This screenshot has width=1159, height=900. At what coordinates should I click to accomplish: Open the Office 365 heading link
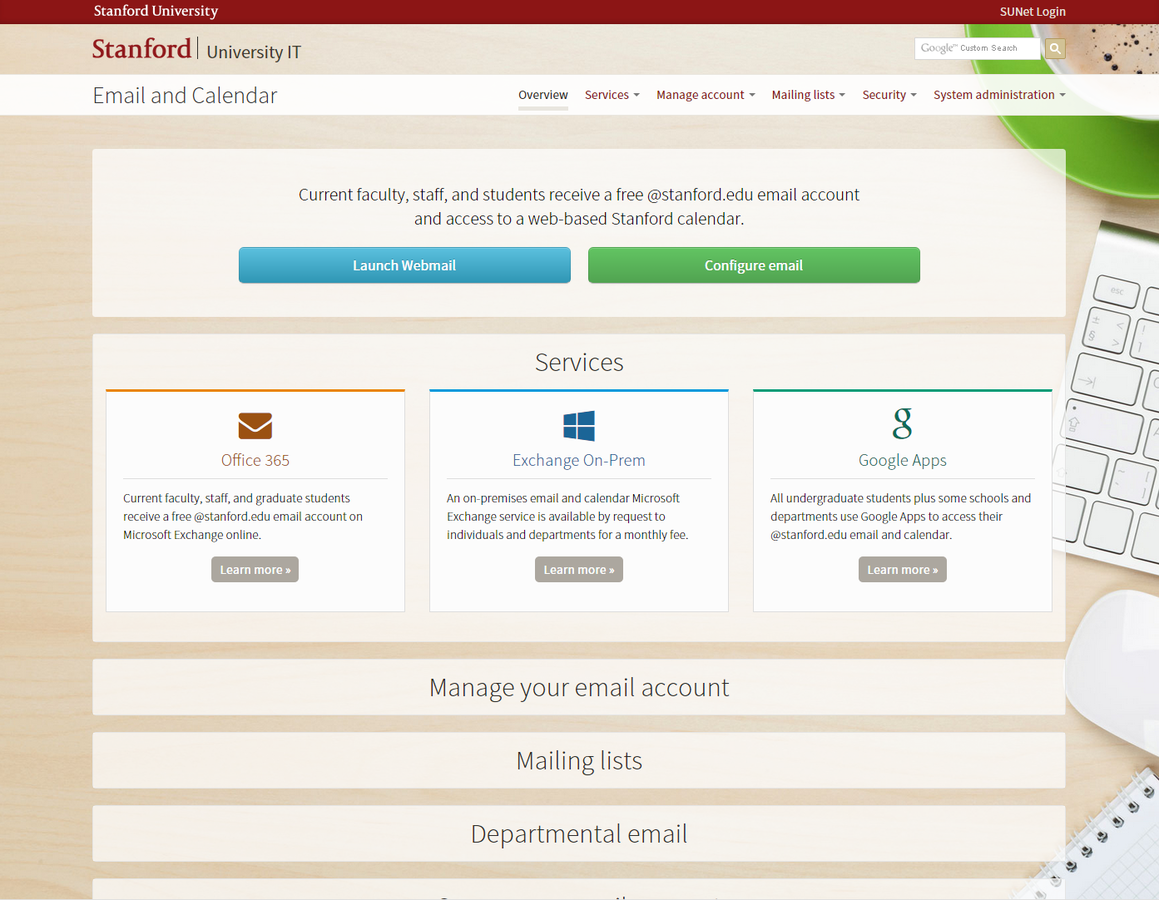click(255, 460)
